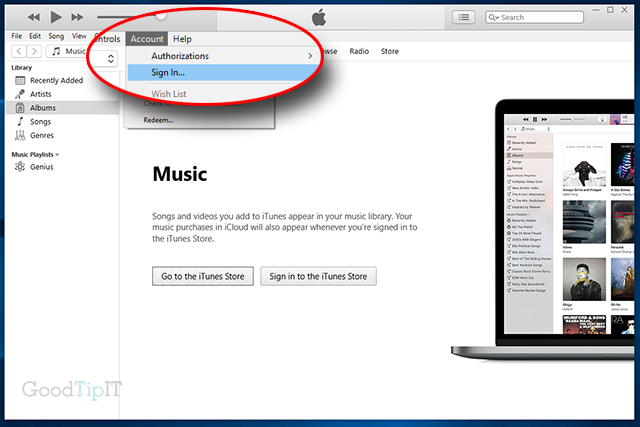
Task: Click the previous track rewind button
Action: click(x=33, y=17)
